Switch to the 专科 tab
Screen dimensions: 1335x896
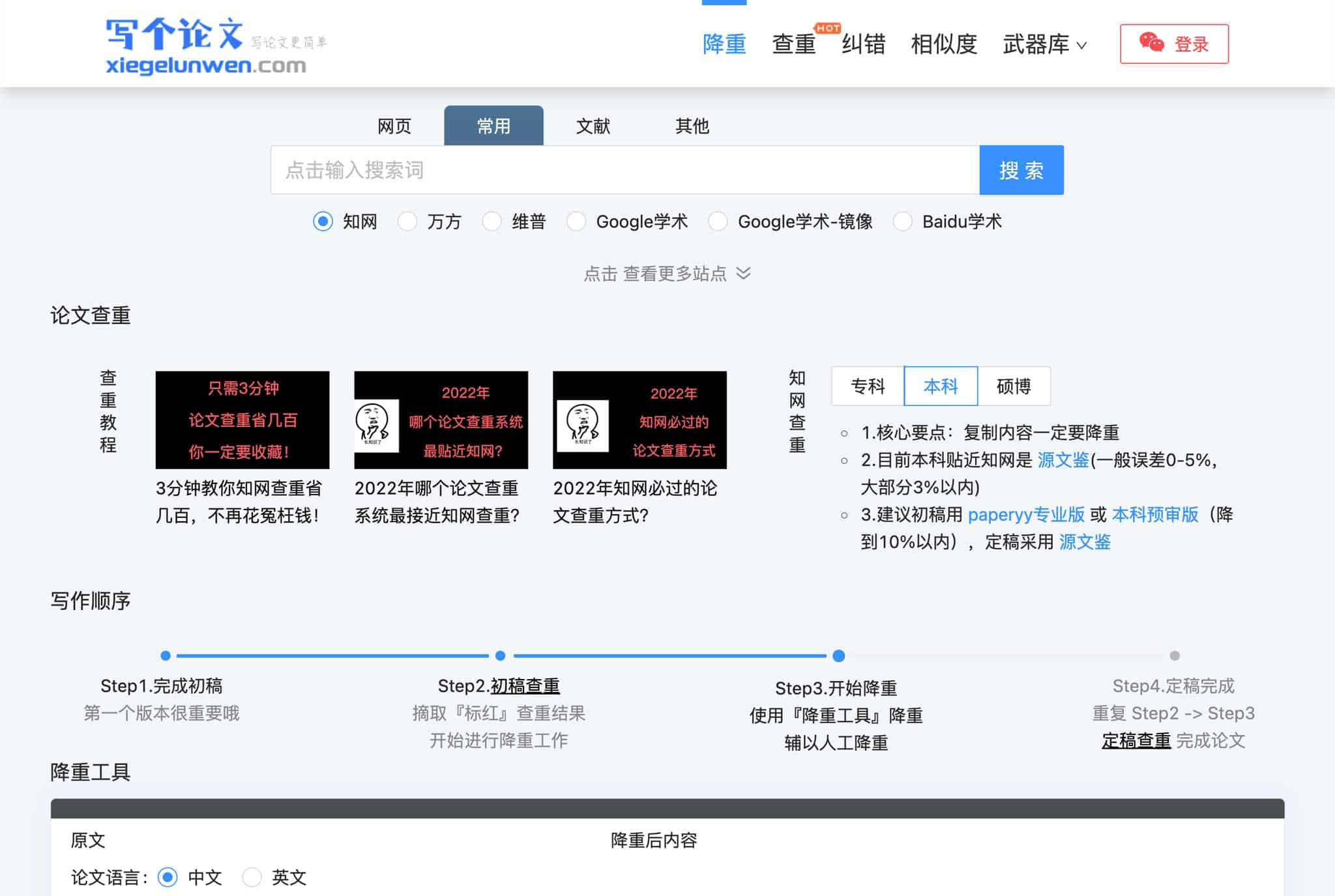pos(868,386)
